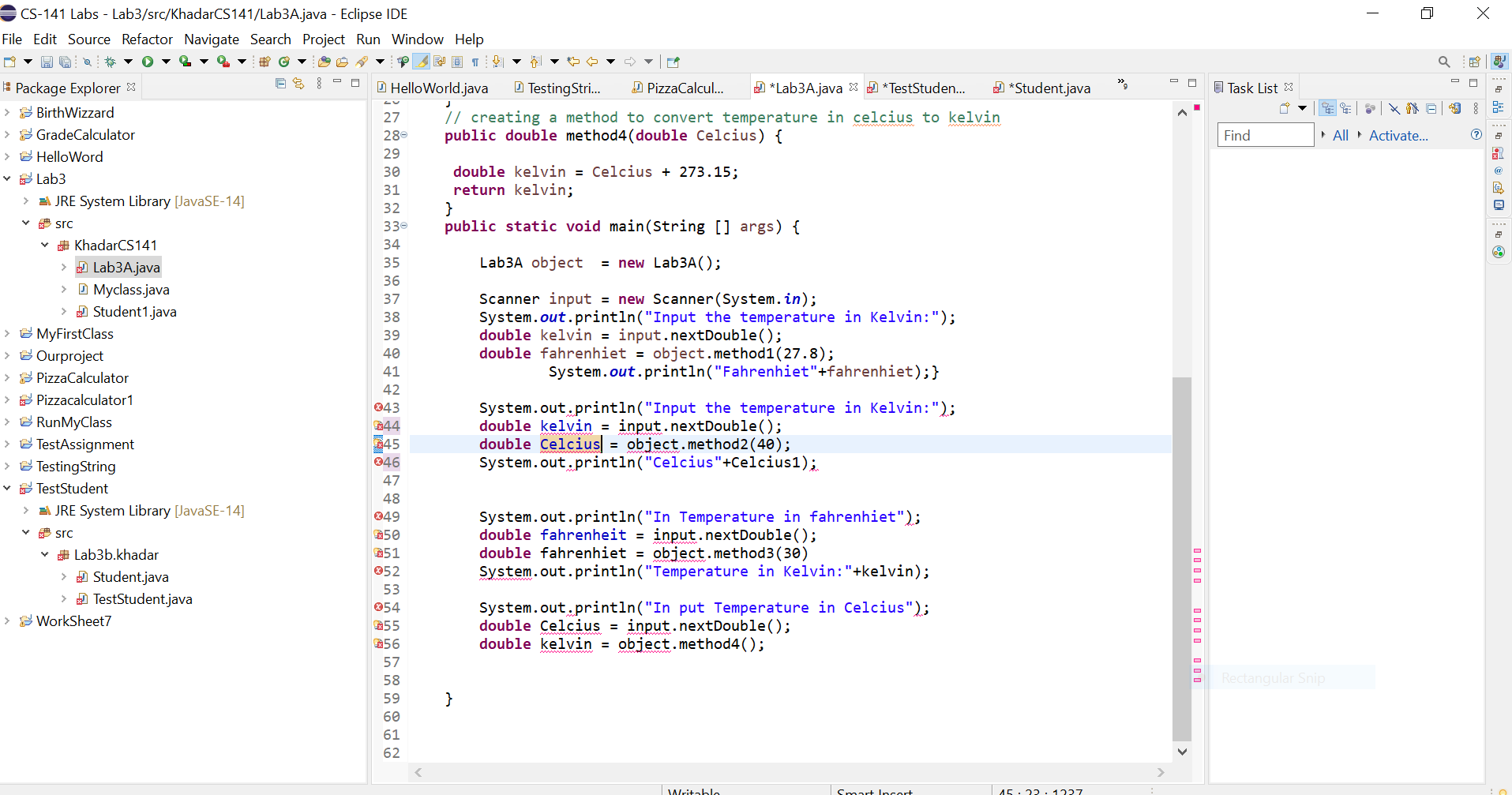Create a new Java project
The height and width of the screenshot is (795, 1512).
[265, 61]
